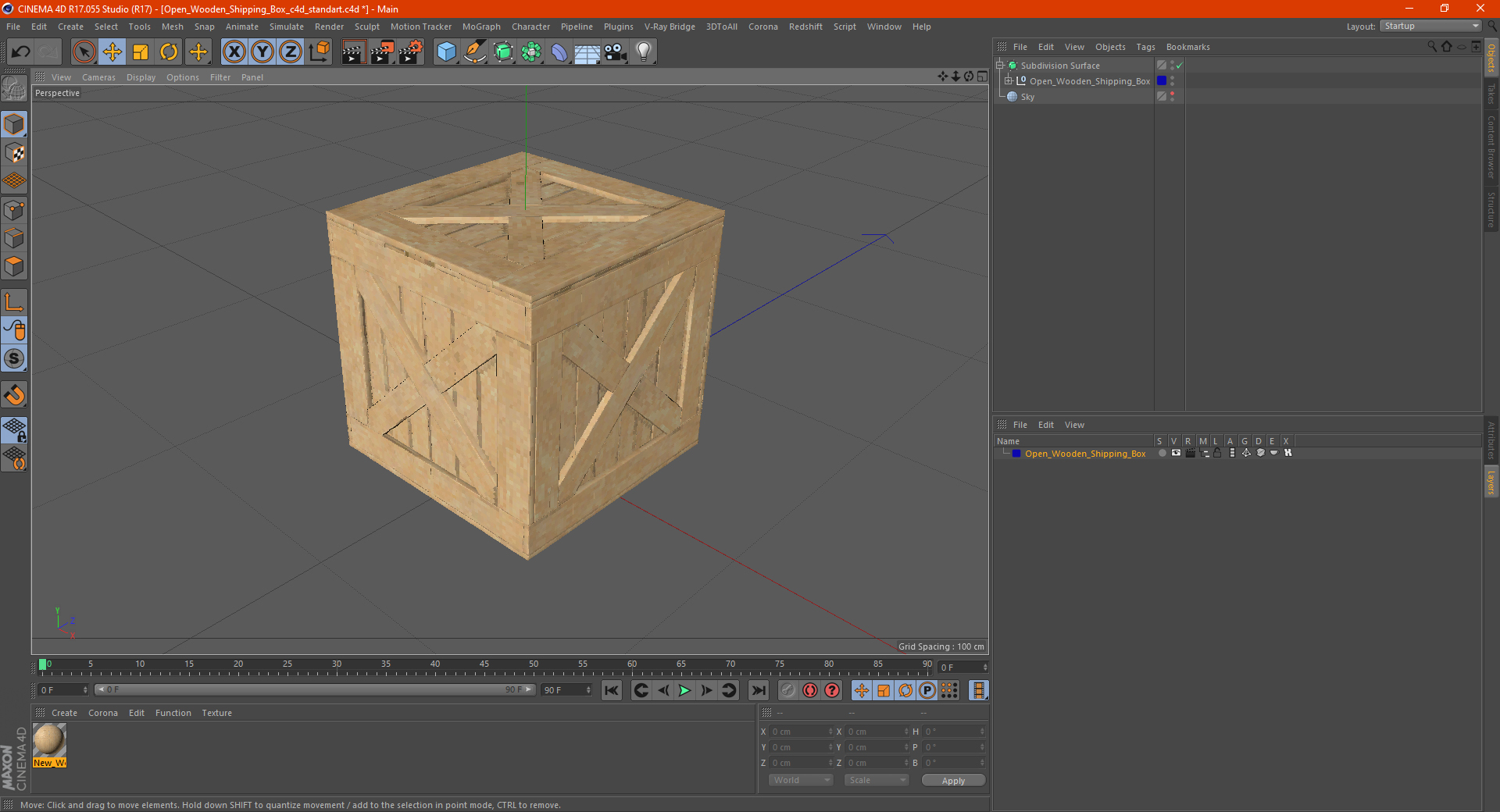The image size is (1500, 812).
Task: Switch to the Takes side tab
Action: coord(1491,94)
